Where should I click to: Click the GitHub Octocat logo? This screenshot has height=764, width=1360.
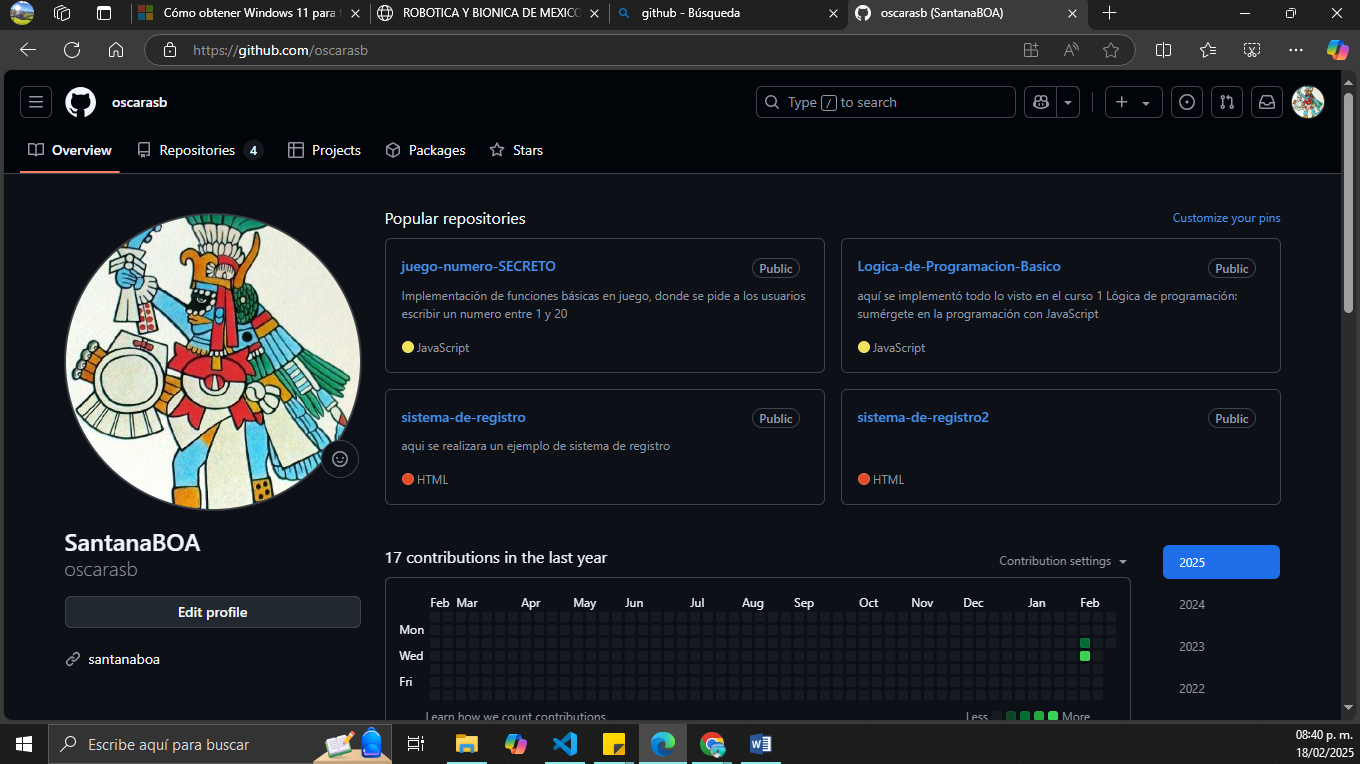click(x=81, y=102)
